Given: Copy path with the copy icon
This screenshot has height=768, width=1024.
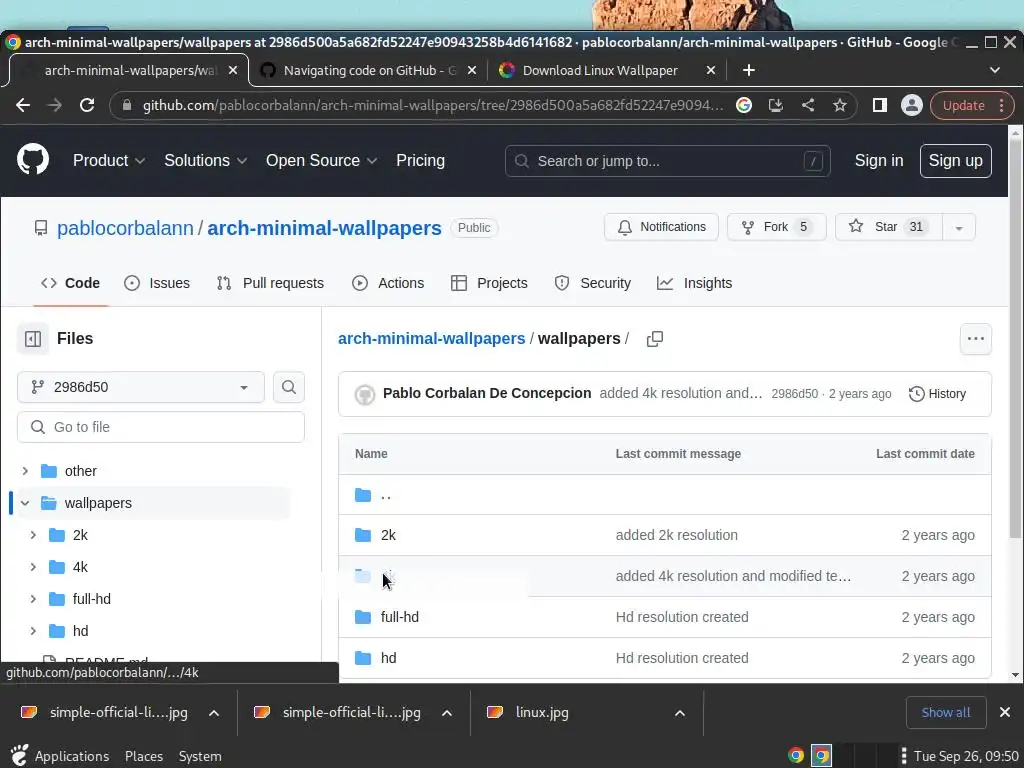Looking at the screenshot, I should [x=654, y=338].
